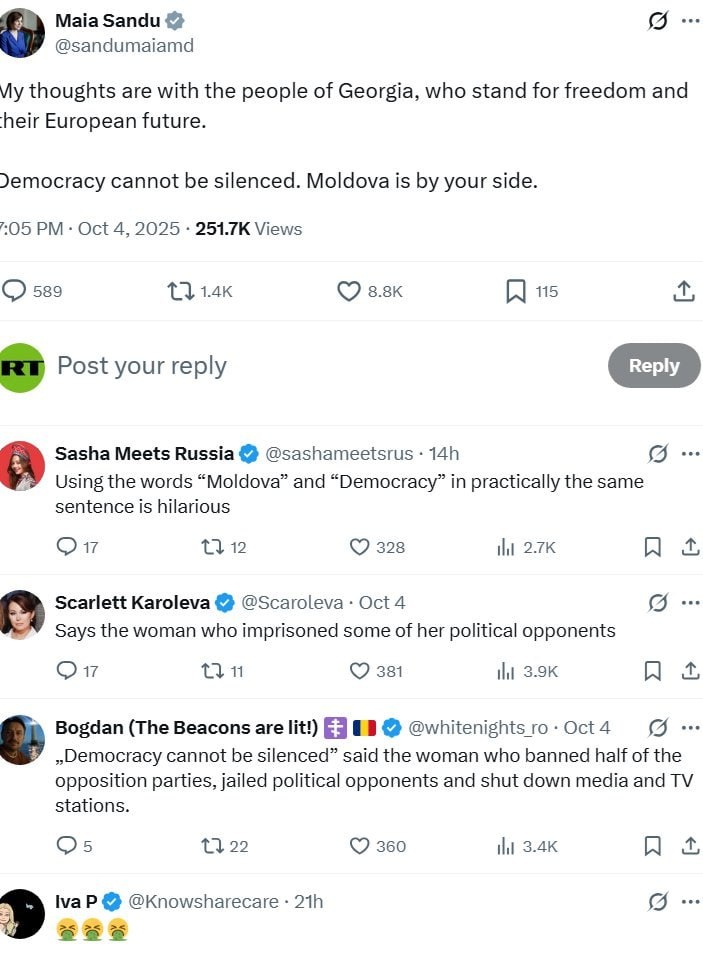Reply to Maia Sandu's main post
703x953 pixels.
[x=15, y=291]
